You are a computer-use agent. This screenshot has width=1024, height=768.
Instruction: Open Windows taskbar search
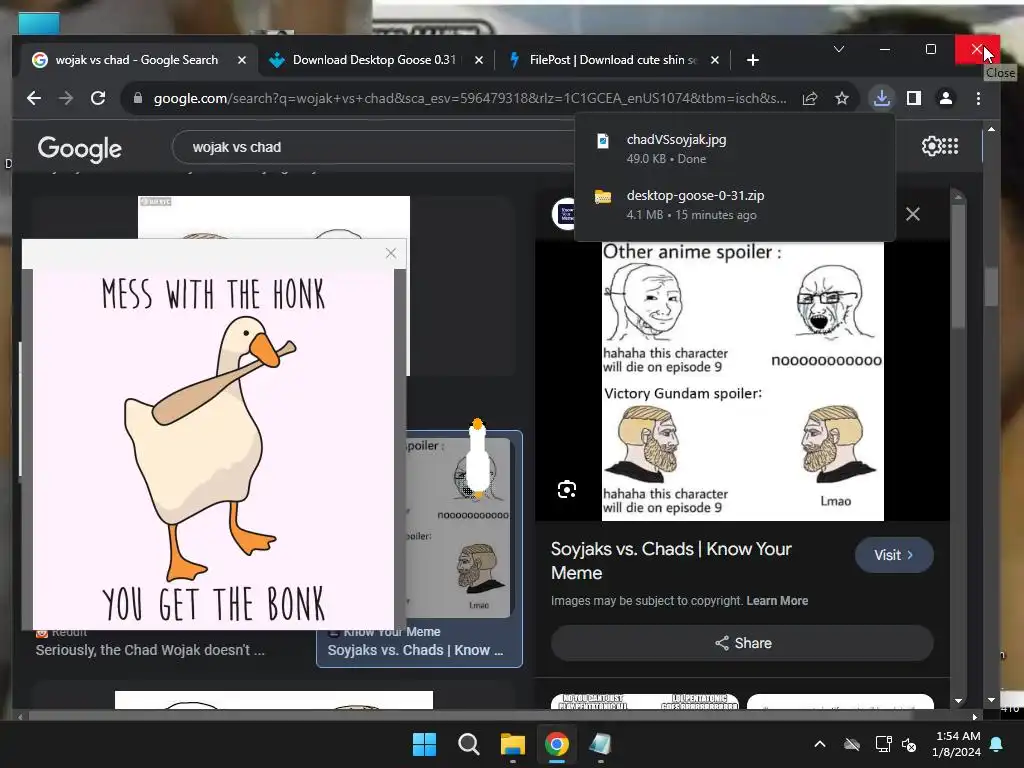pyautogui.click(x=468, y=744)
